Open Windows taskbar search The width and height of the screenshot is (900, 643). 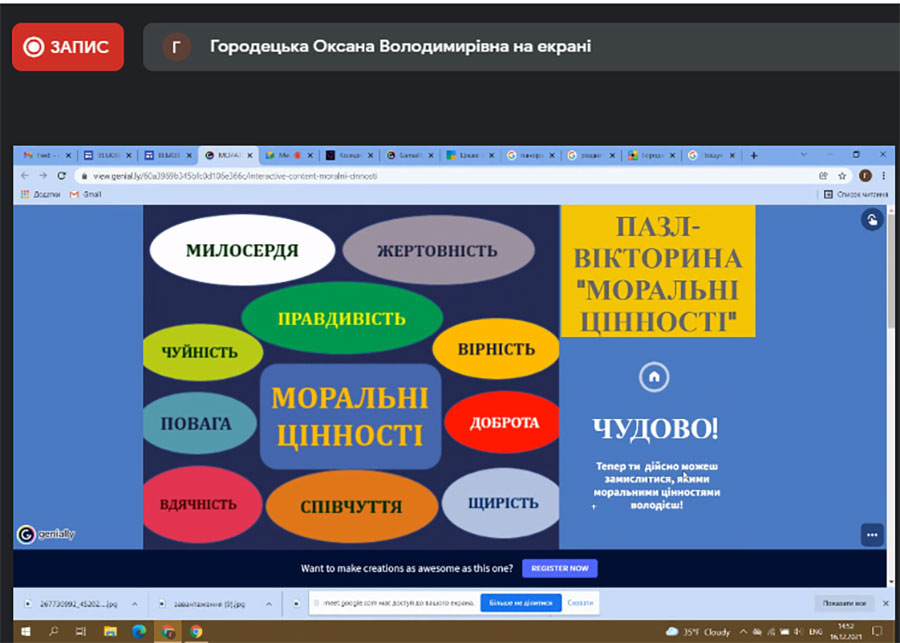53,632
